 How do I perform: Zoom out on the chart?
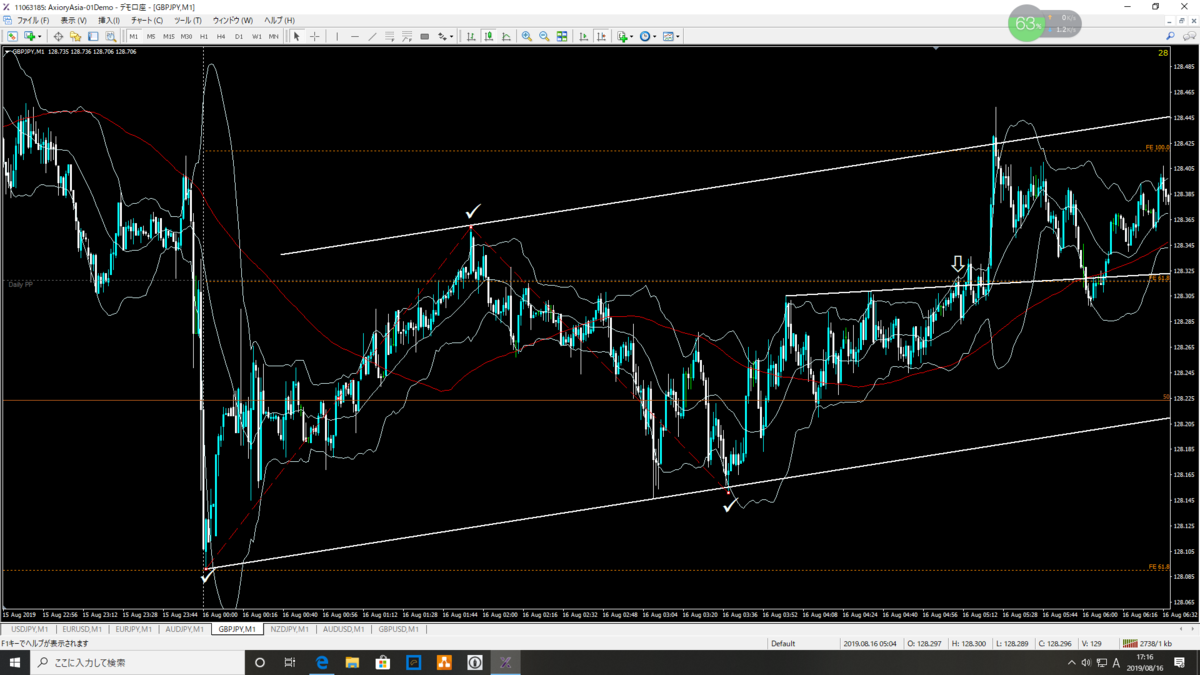pyautogui.click(x=544, y=36)
